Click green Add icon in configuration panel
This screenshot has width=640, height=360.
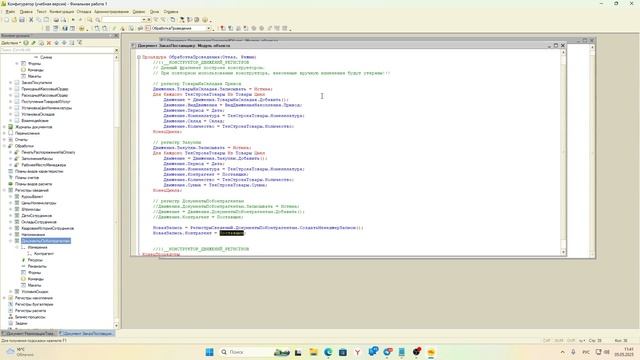coord(26,42)
